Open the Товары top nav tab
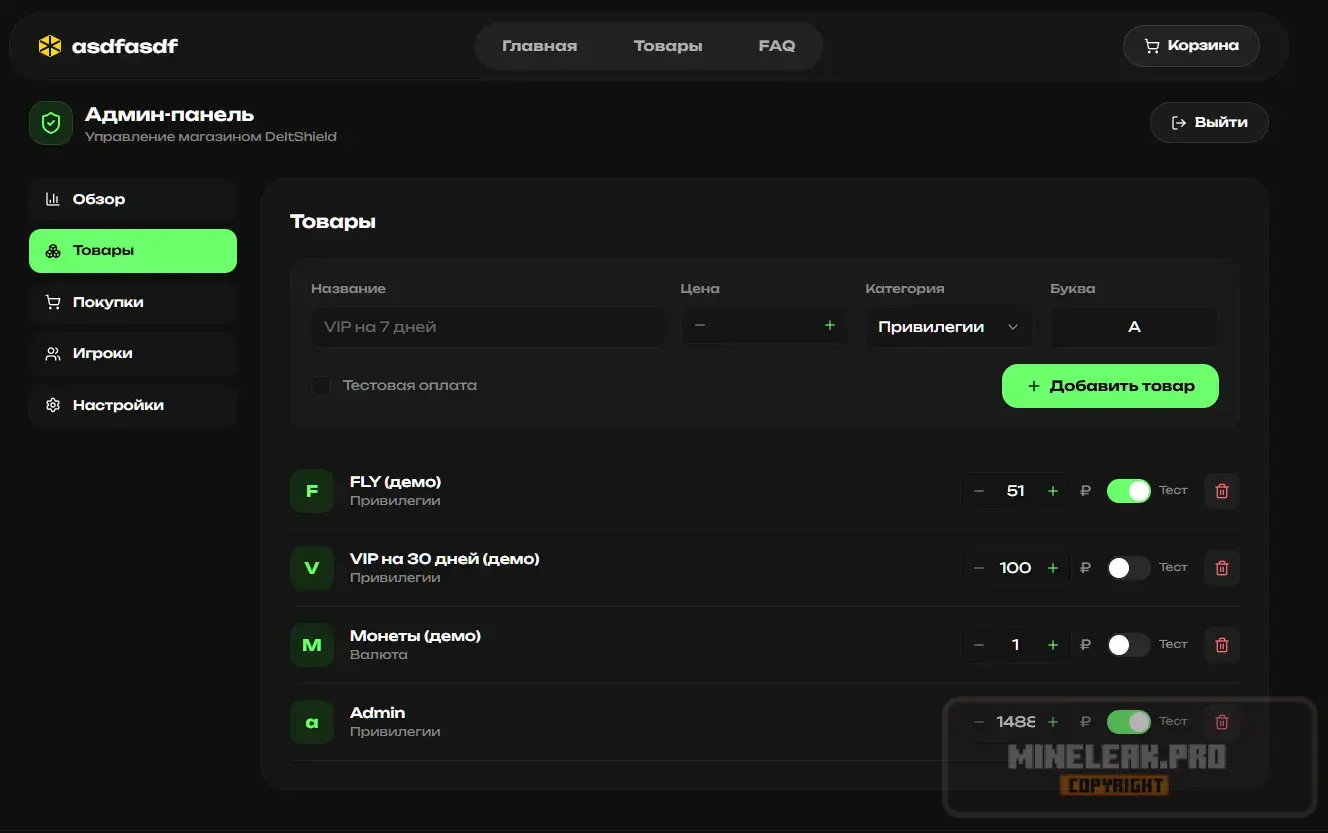1328x833 pixels. coord(668,46)
